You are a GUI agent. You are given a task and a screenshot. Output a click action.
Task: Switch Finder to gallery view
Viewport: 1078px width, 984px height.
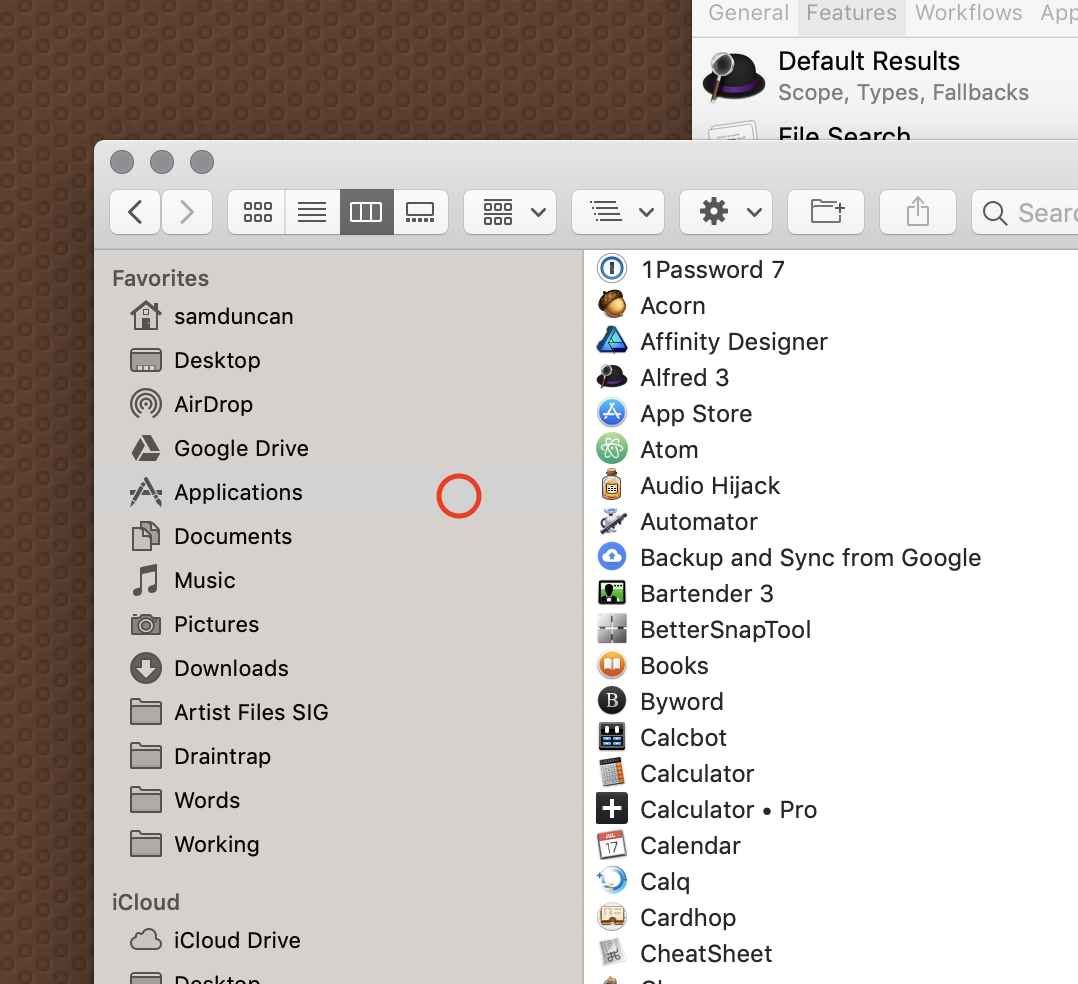point(420,212)
